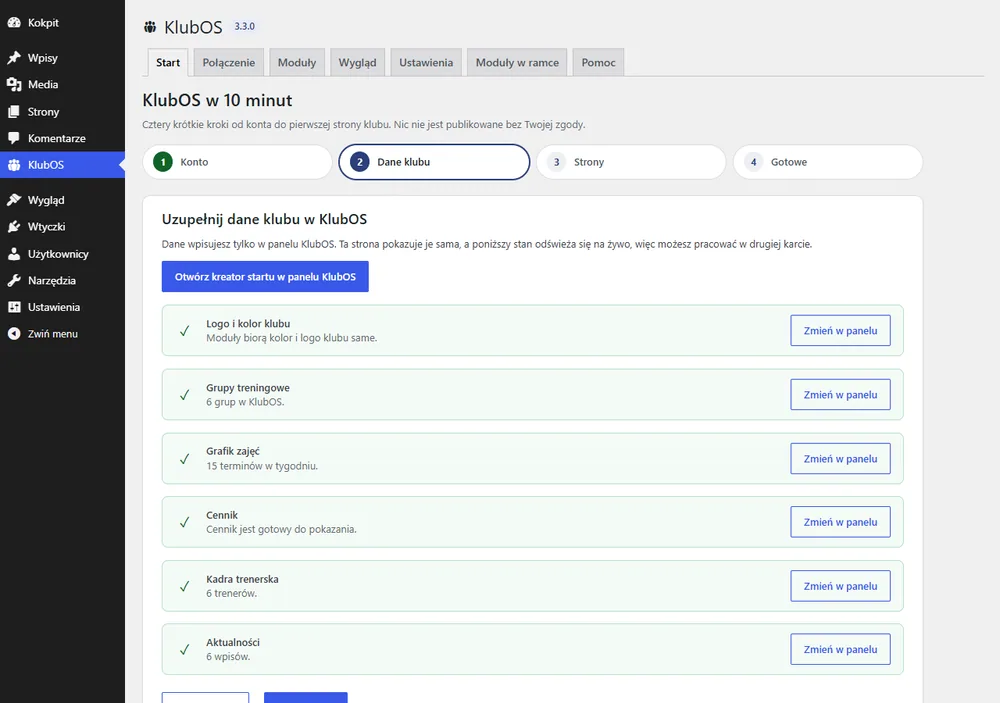Viewport: 1000px width, 703px height.
Task: Switch to the Wygląd tab
Action: [357, 63]
